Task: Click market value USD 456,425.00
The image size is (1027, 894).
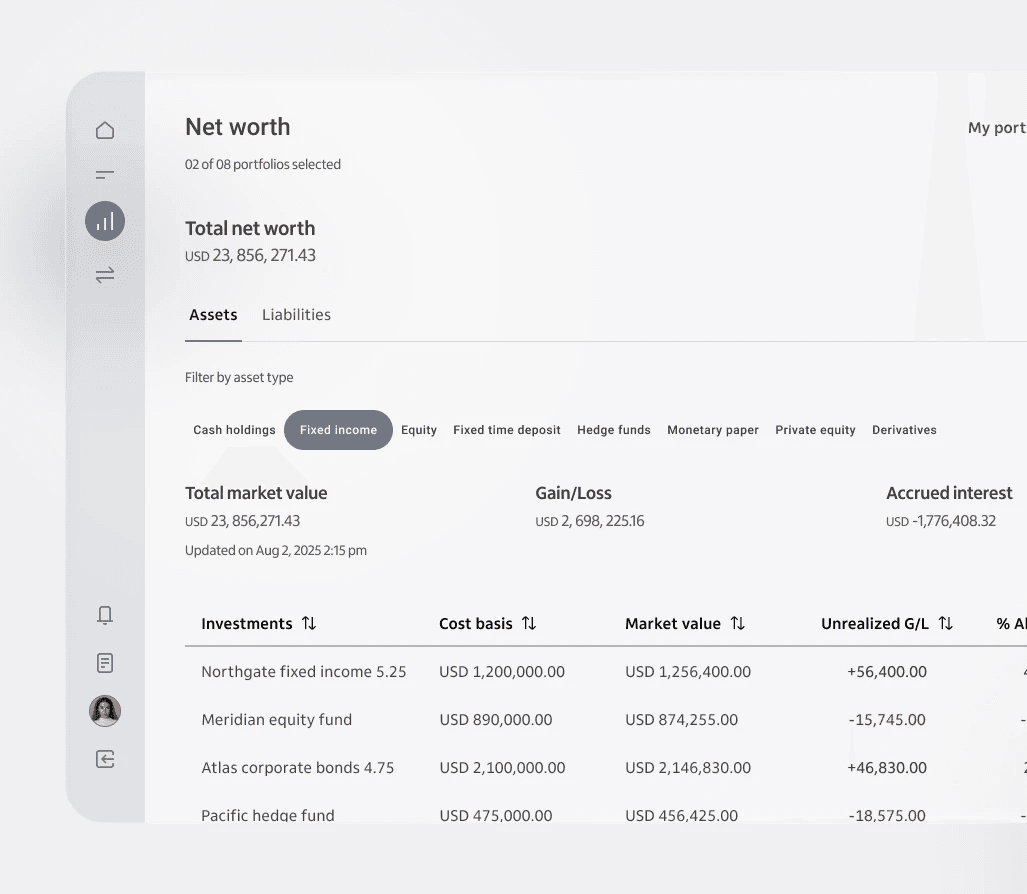Action: point(682,815)
